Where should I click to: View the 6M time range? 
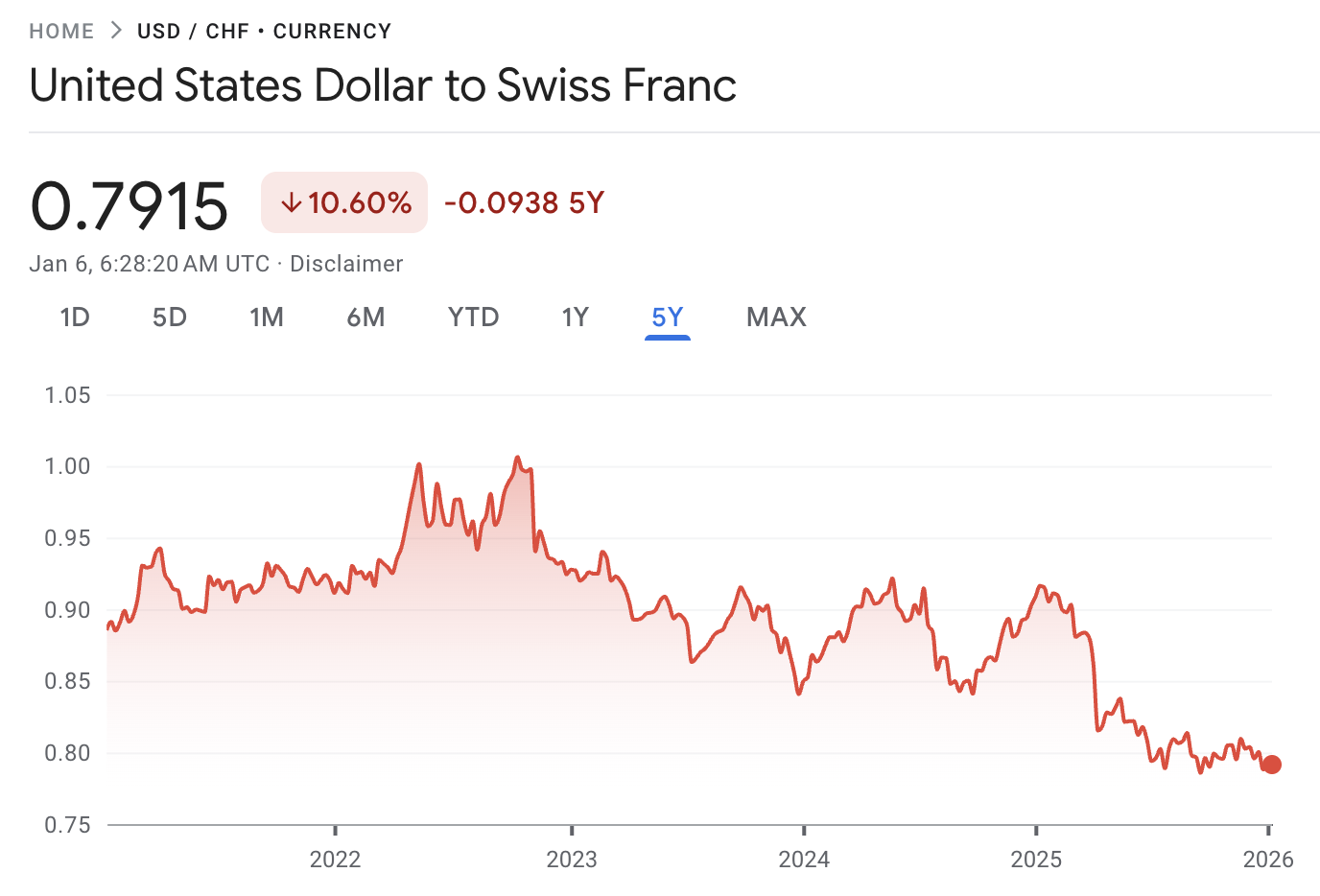(x=365, y=317)
